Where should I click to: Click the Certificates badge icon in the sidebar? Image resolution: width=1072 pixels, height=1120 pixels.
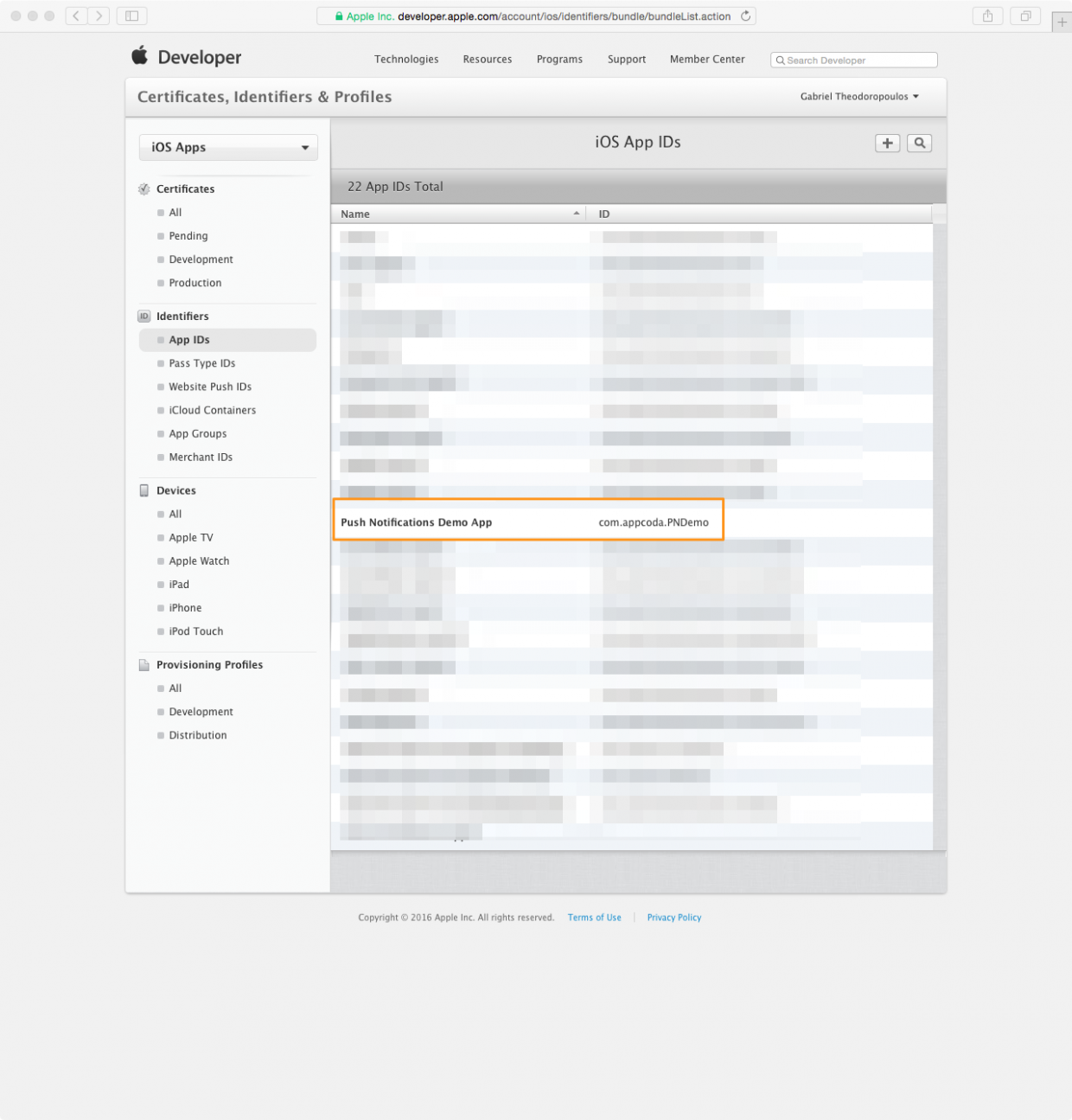click(x=144, y=189)
